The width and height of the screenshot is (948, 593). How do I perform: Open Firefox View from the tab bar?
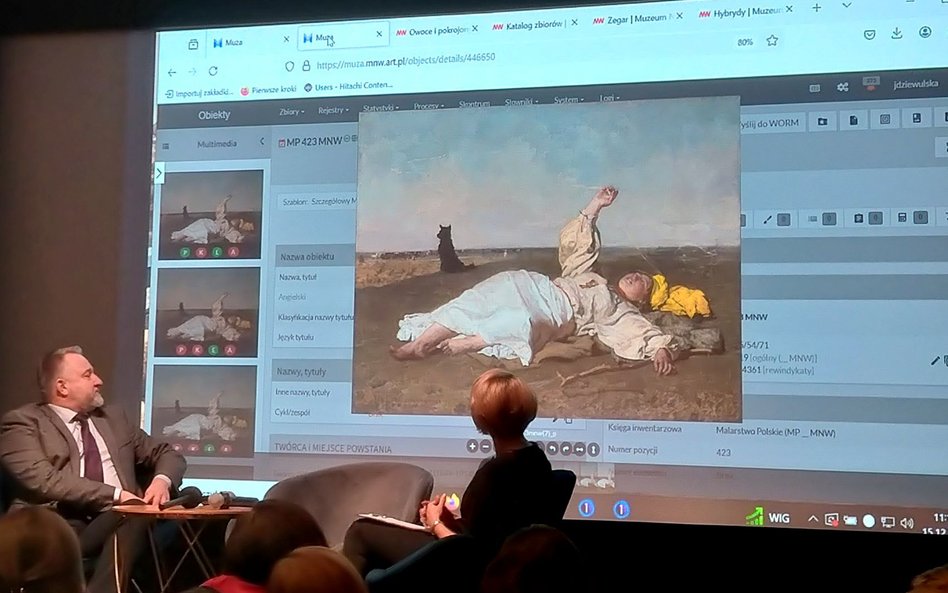click(x=193, y=44)
